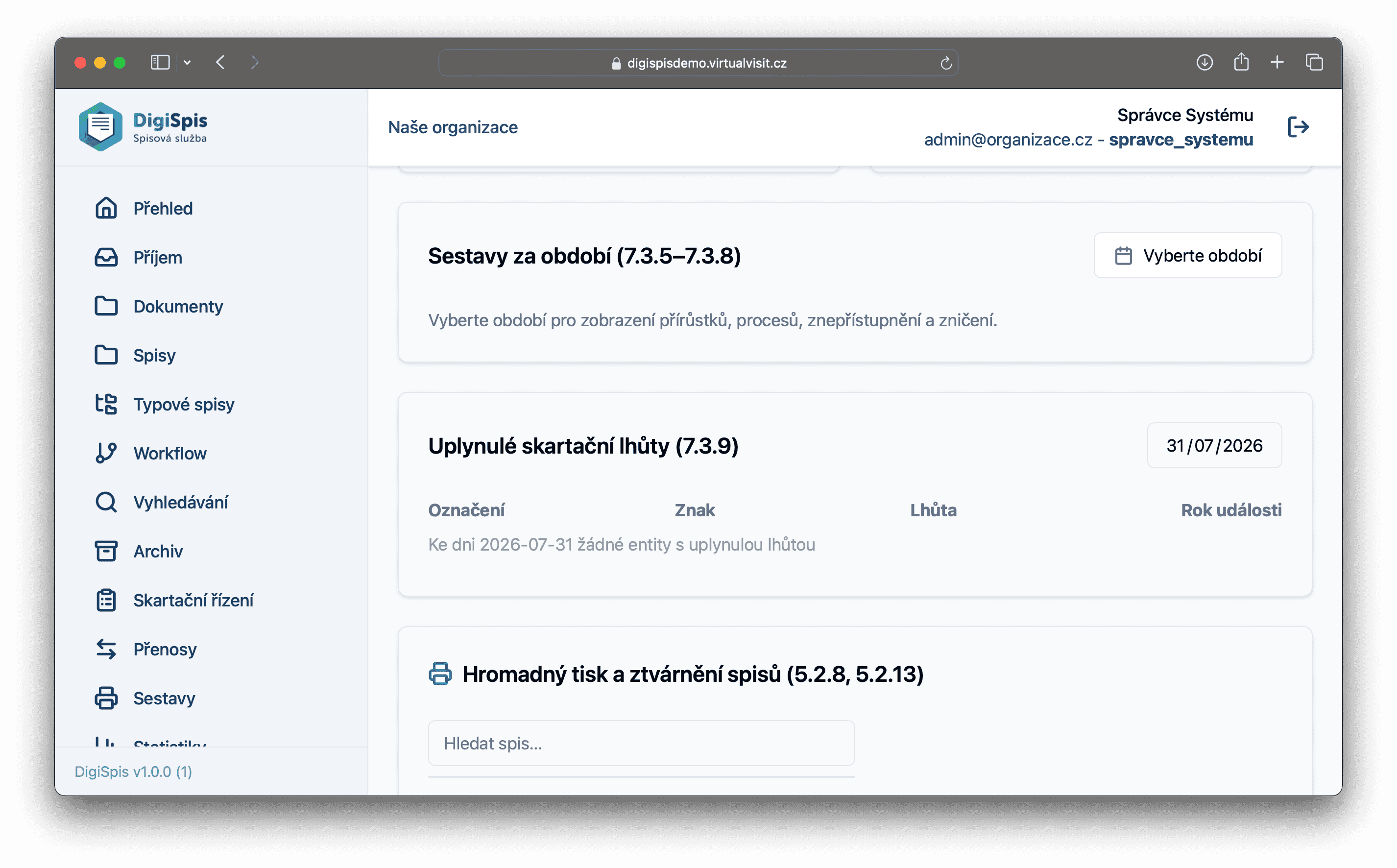Viewport: 1397px width, 868px height.
Task: Click the Správce Systému user name
Action: (x=1185, y=115)
